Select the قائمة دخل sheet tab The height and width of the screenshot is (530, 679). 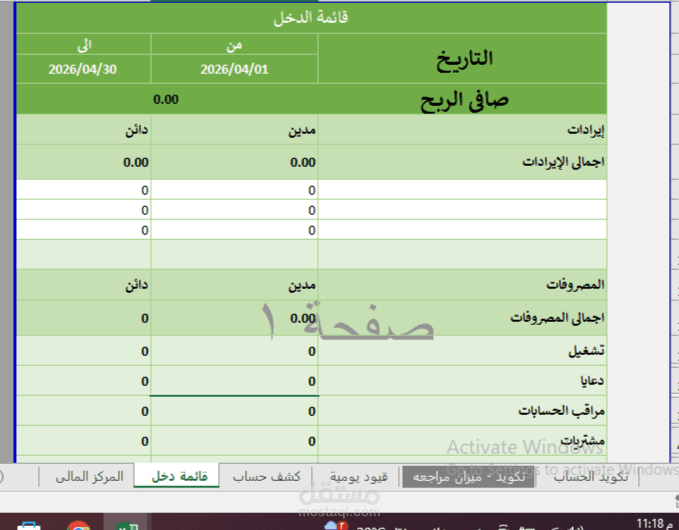coord(179,476)
